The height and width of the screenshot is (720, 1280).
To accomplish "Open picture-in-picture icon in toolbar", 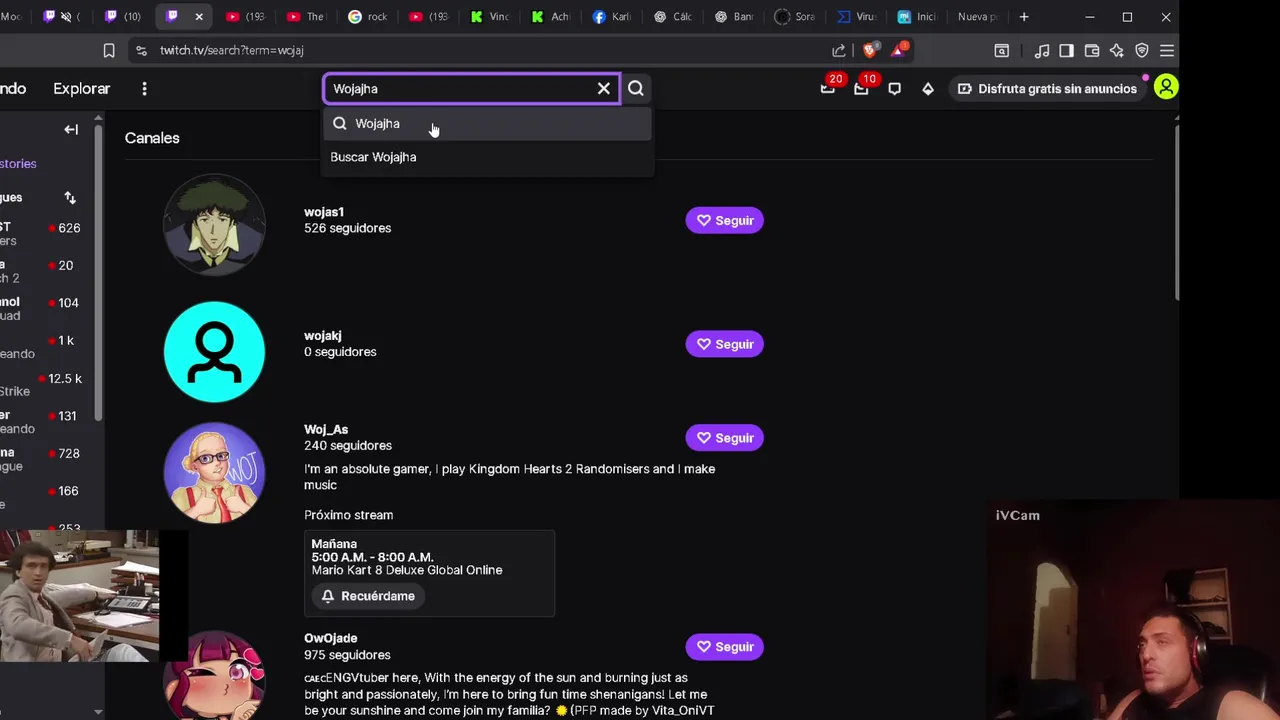I will [x=1002, y=50].
